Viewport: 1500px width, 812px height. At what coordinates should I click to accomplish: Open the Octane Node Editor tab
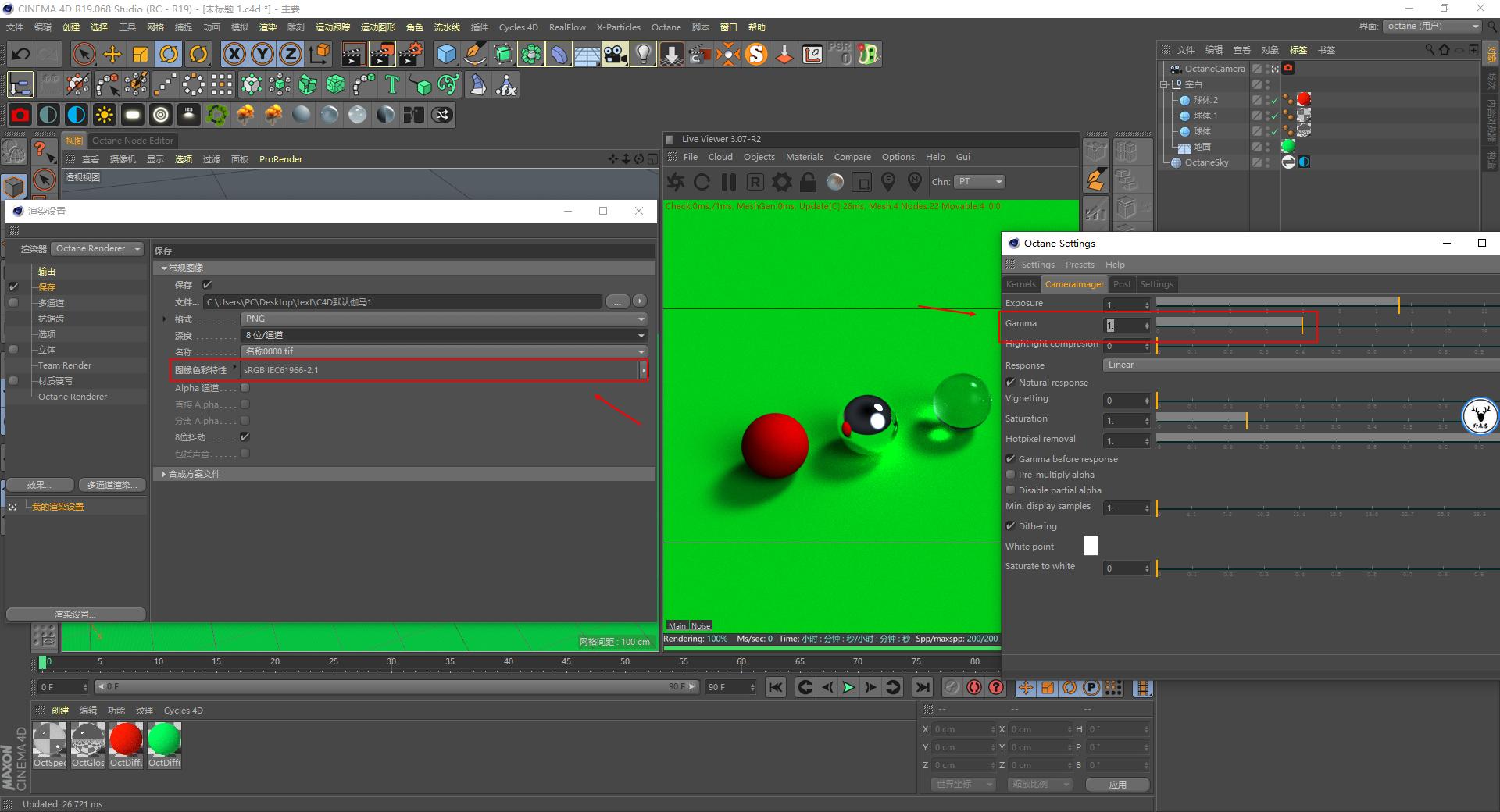pyautogui.click(x=132, y=141)
